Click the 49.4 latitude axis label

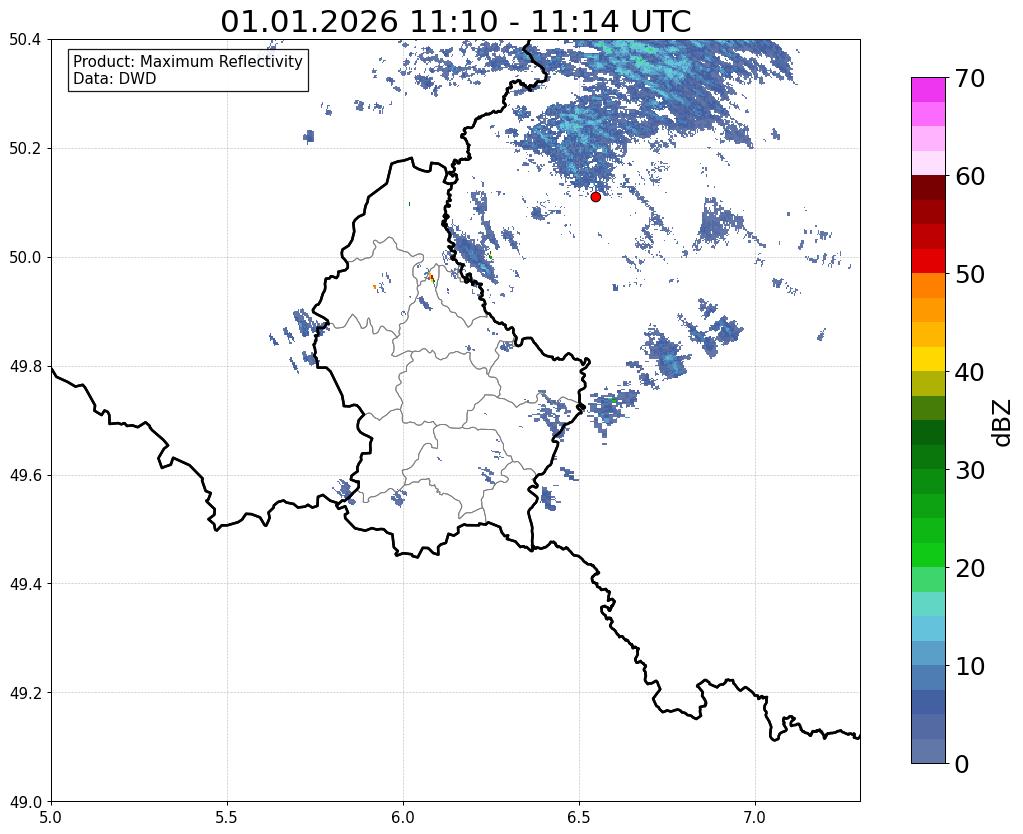(x=25, y=583)
